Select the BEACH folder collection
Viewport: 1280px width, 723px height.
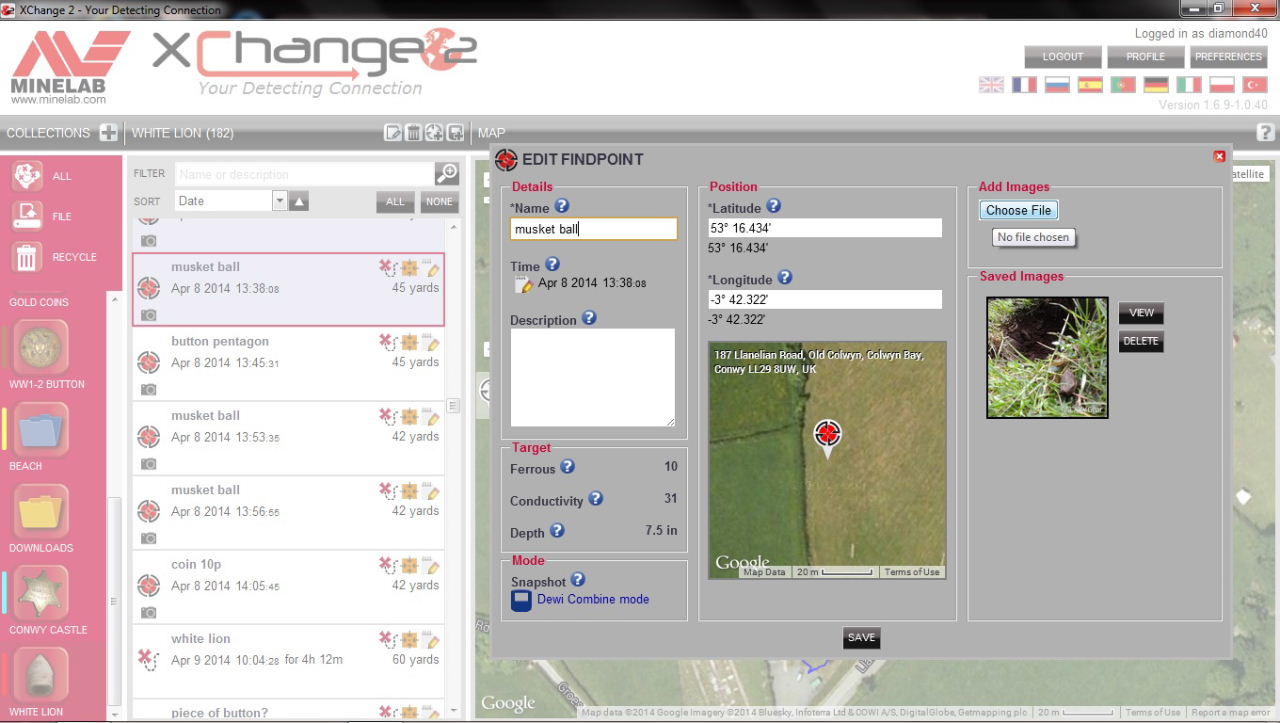point(41,430)
